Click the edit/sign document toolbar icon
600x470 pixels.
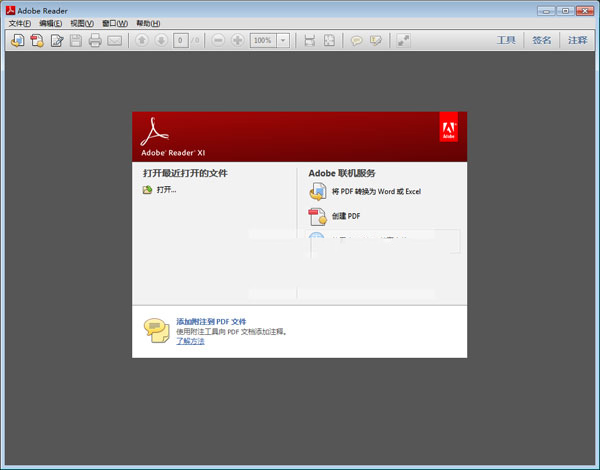[x=57, y=40]
